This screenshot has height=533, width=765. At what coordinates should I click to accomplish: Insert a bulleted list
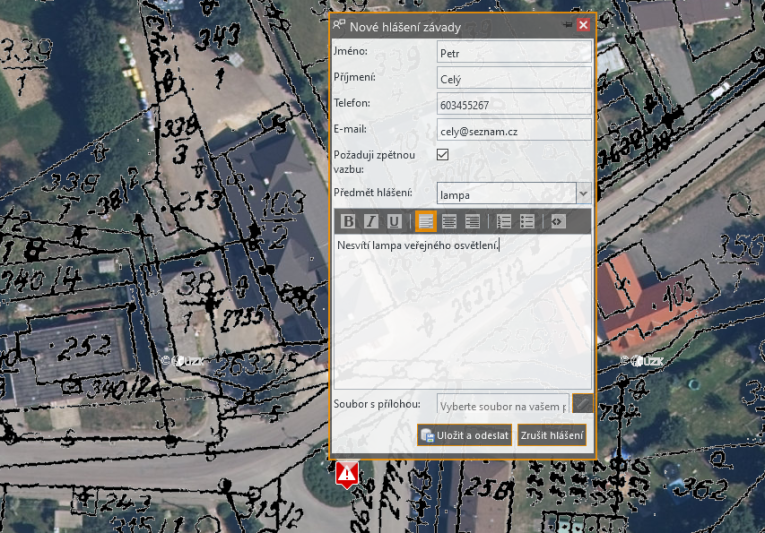coord(527,222)
